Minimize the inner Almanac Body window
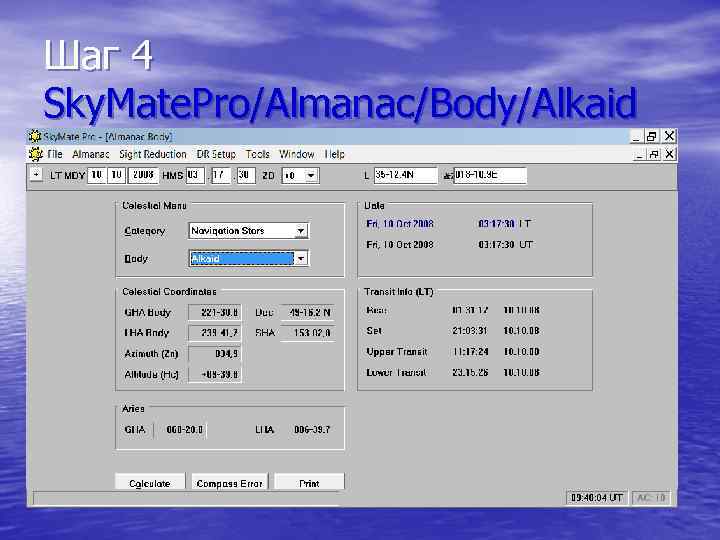Viewport: 720px width, 540px height. [x=639, y=155]
